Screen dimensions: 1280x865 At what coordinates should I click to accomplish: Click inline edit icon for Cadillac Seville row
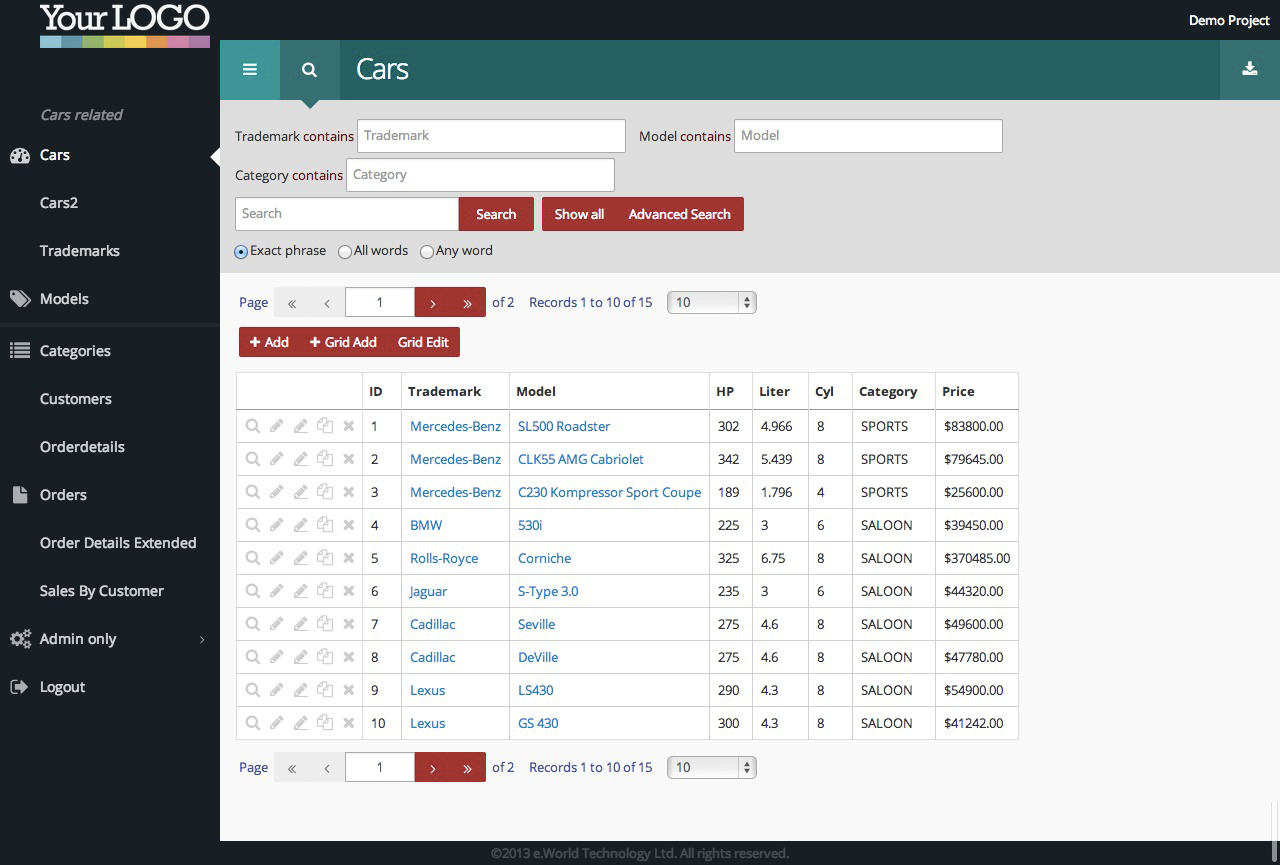pyautogui.click(x=301, y=624)
